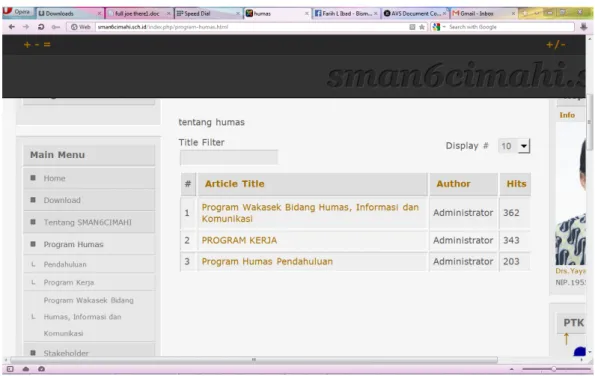Click the hits value 203
The width and height of the screenshot is (595, 376).
coord(511,261)
